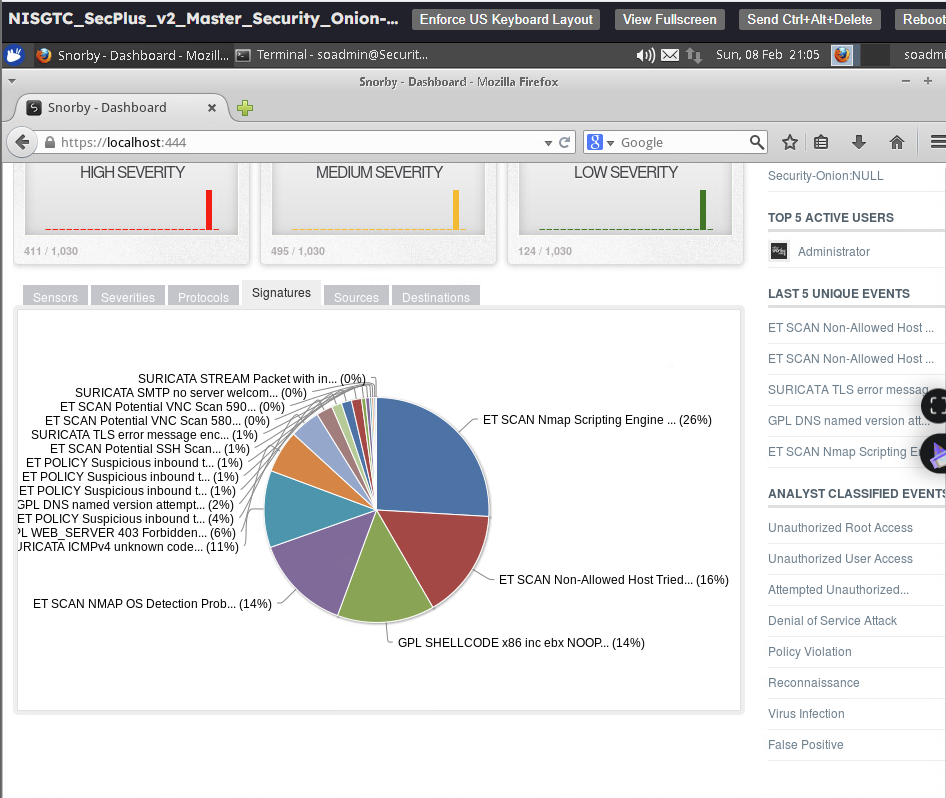Open the Sources tab
946x798 pixels.
[357, 297]
